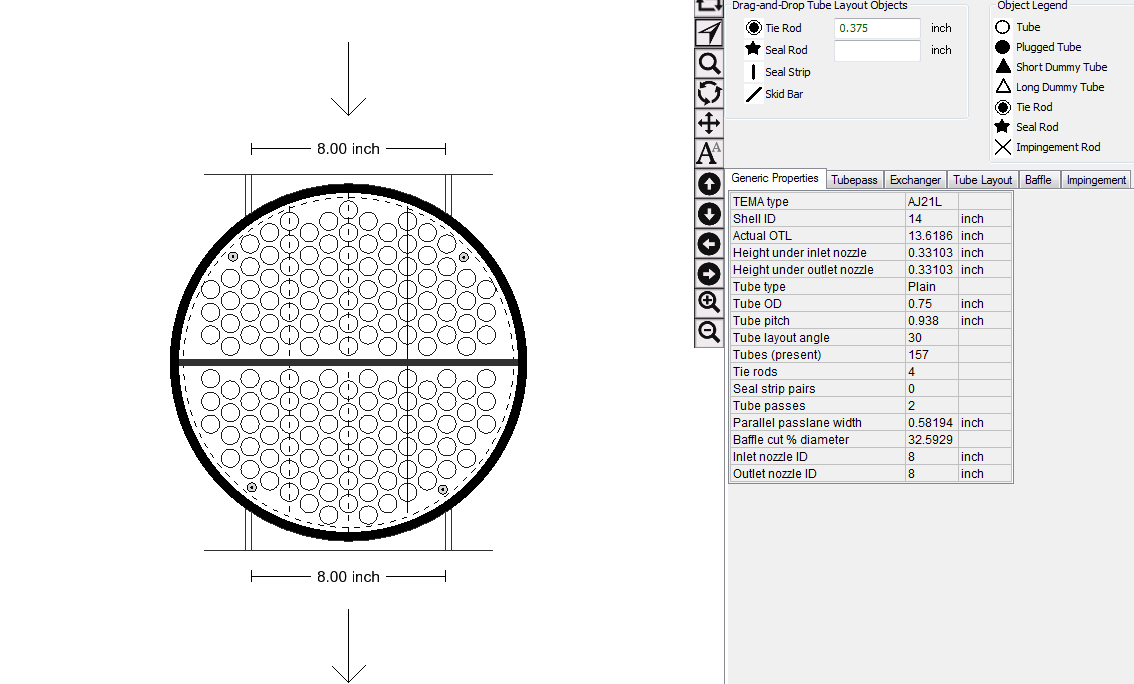The height and width of the screenshot is (684, 1134).
Task: Open the Impingement tab
Action: 1096,179
